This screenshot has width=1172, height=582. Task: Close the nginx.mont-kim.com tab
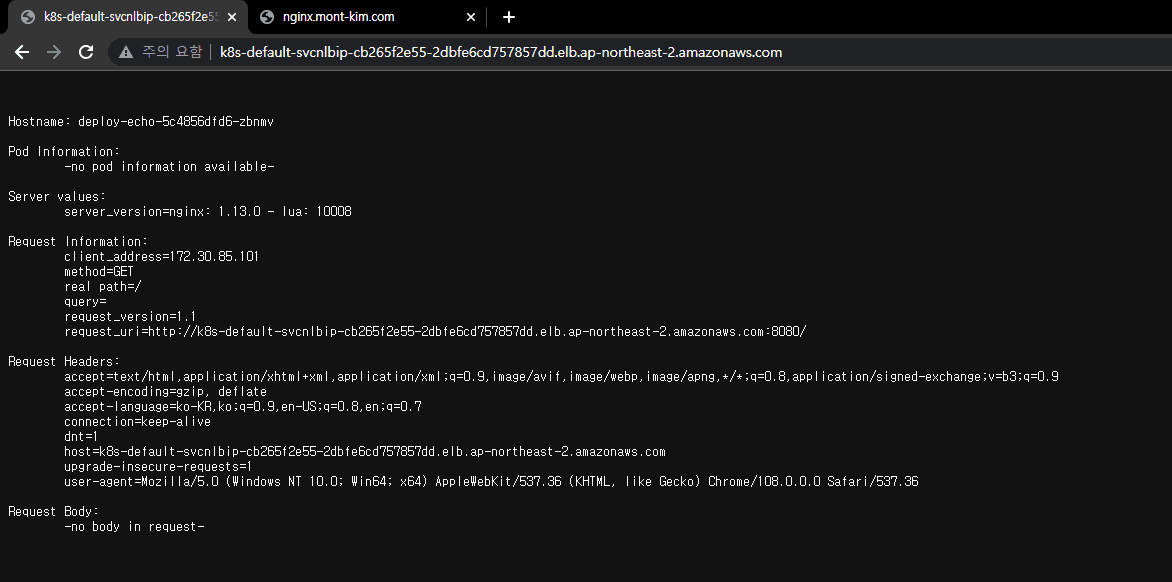pyautogui.click(x=471, y=17)
